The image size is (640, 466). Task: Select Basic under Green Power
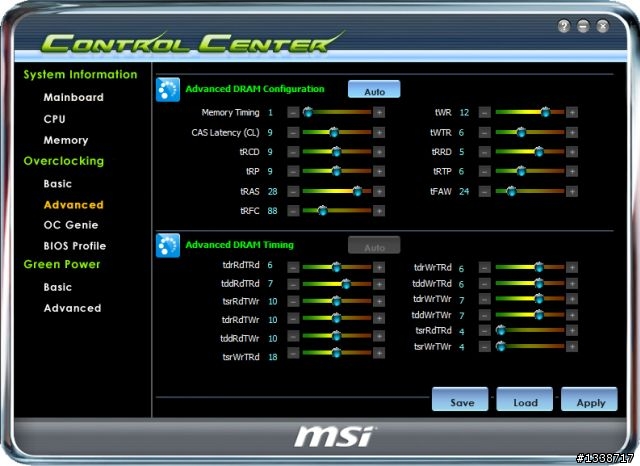tap(58, 287)
